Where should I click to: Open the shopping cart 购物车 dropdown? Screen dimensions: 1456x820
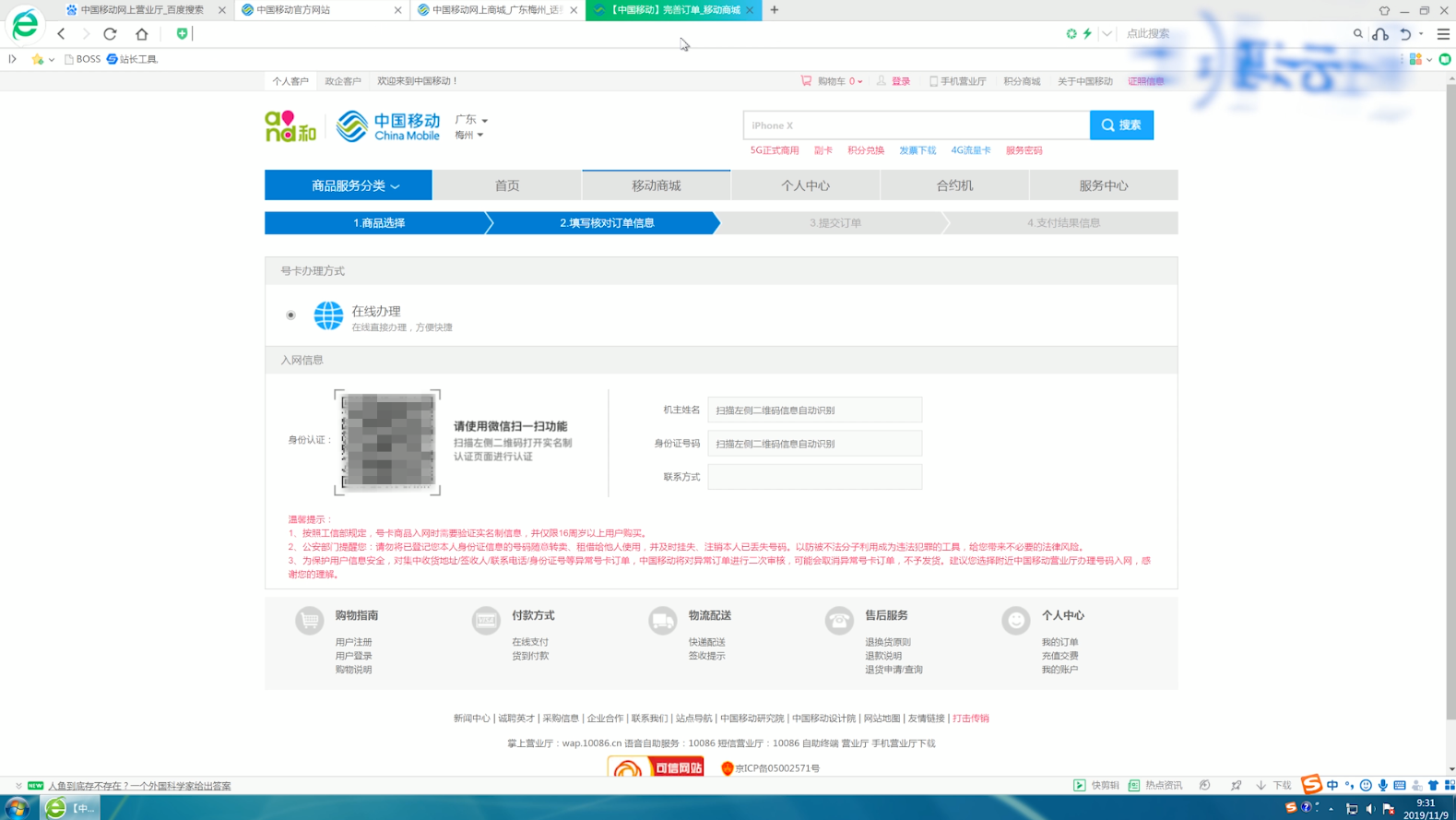point(832,81)
